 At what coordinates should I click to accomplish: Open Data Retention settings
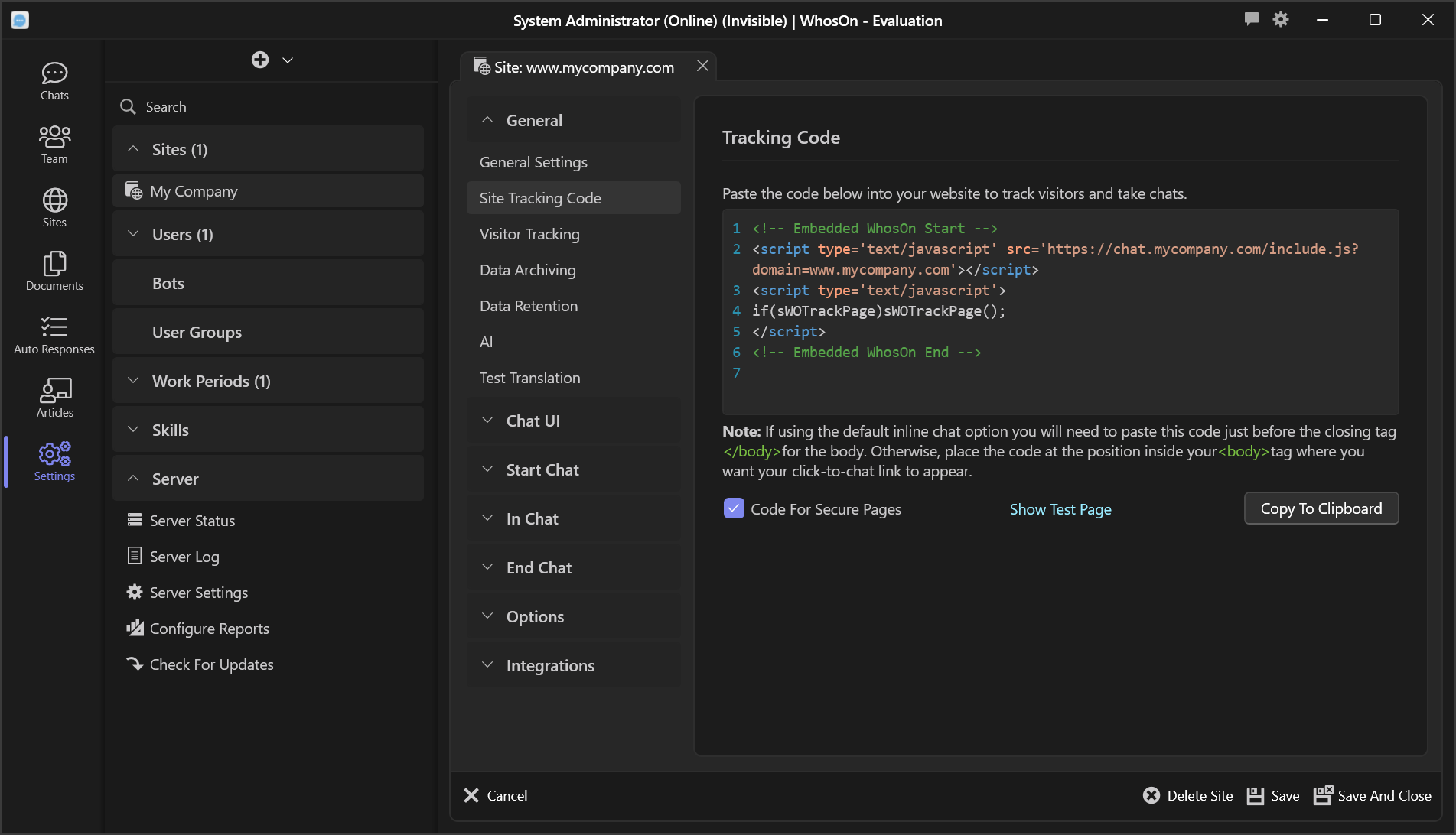click(574, 306)
